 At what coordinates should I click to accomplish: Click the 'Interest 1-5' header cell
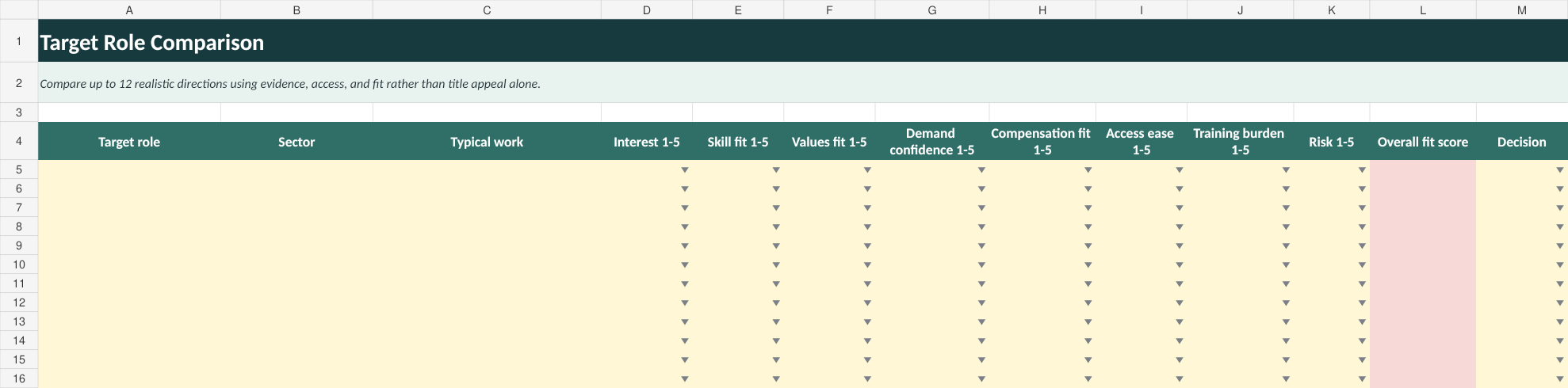[647, 142]
